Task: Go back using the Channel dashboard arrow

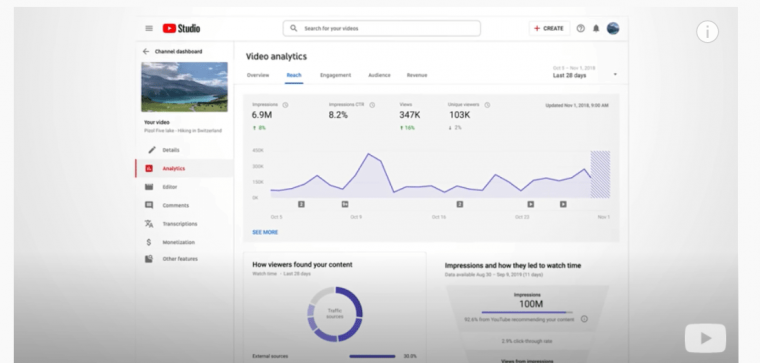Action: 146,51
